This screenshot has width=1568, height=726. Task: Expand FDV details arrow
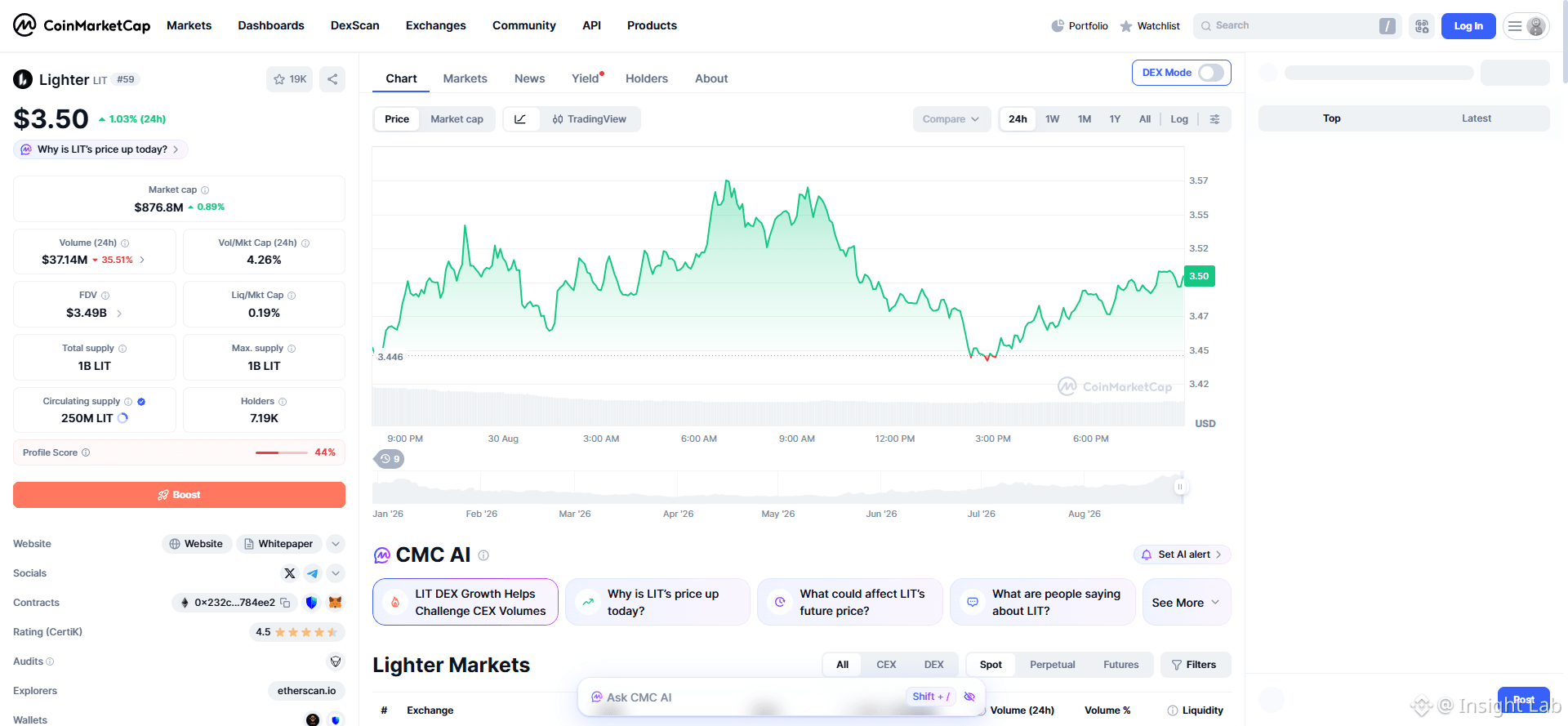tap(119, 313)
